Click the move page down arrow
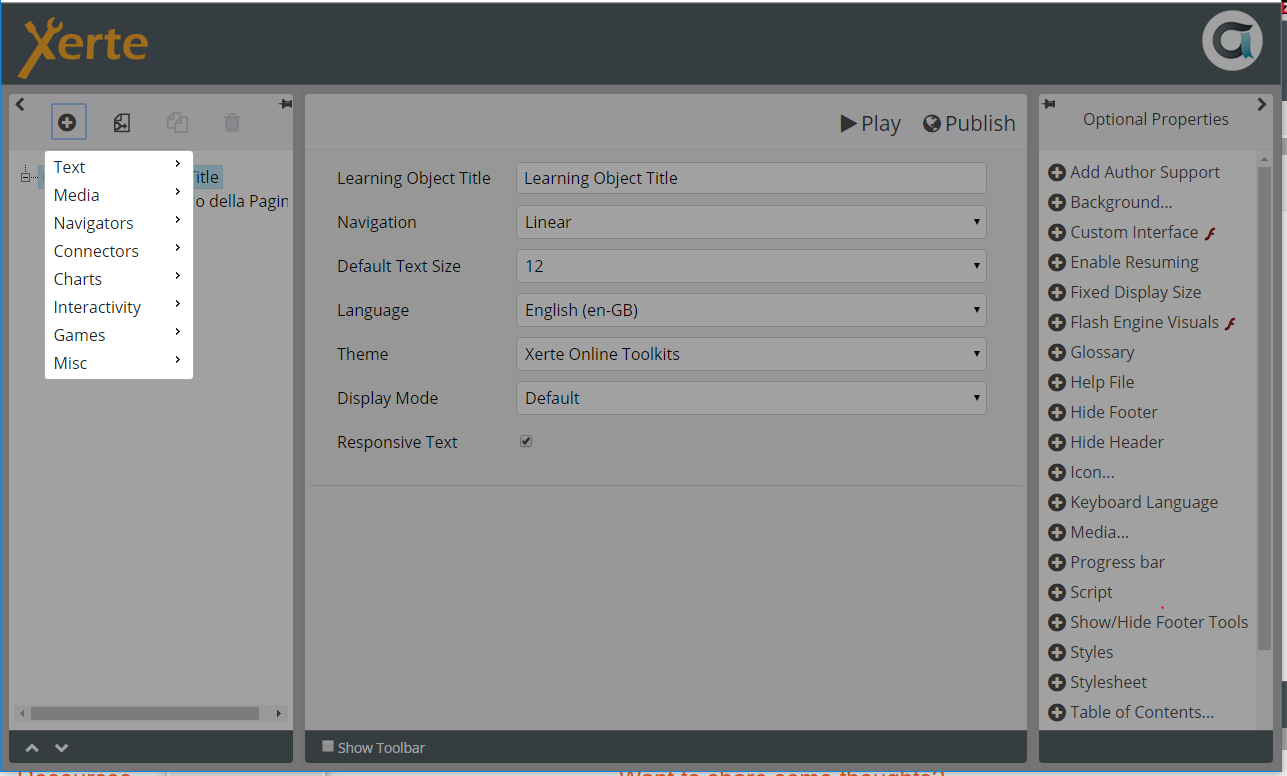 tap(61, 748)
